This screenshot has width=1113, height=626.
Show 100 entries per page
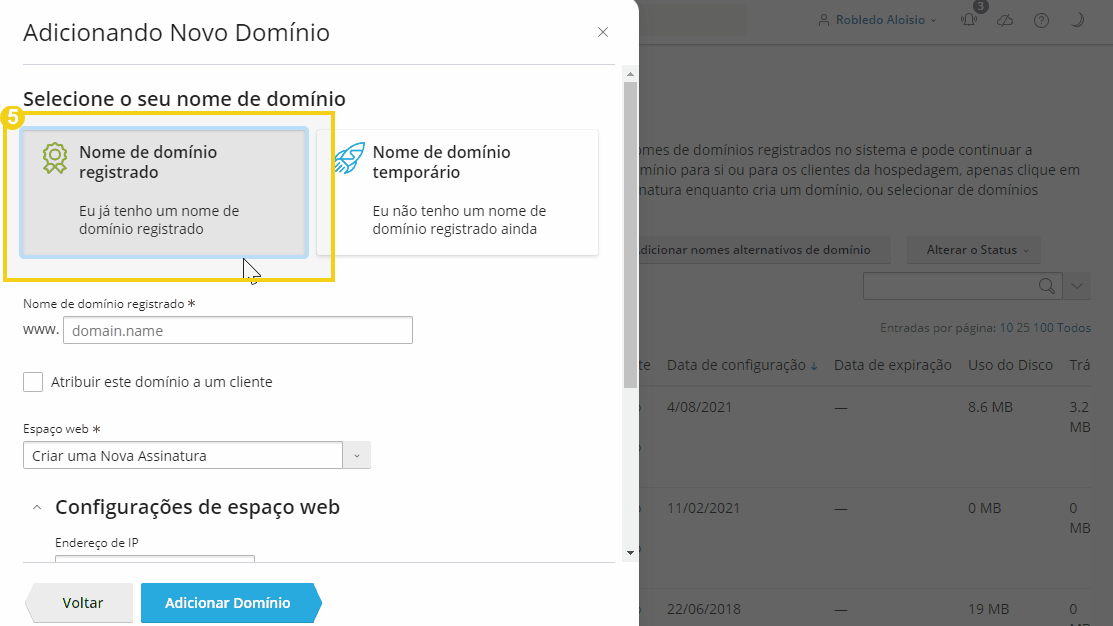click(1043, 328)
